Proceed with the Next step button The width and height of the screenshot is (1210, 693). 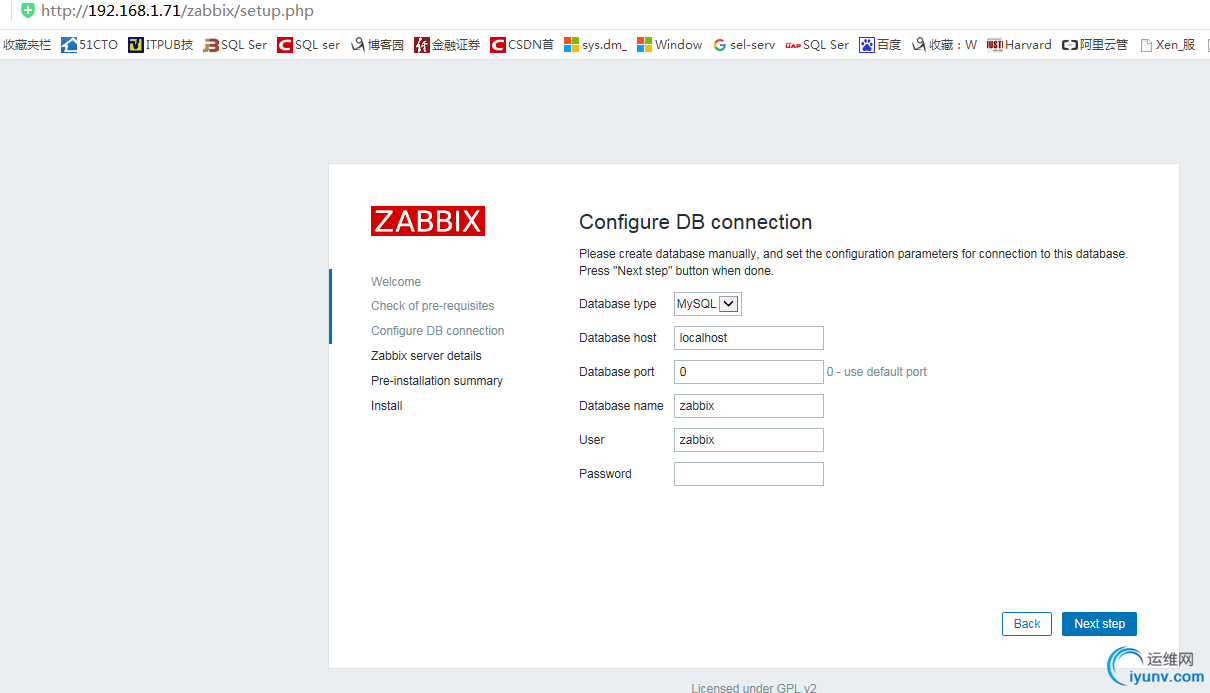(x=1099, y=624)
